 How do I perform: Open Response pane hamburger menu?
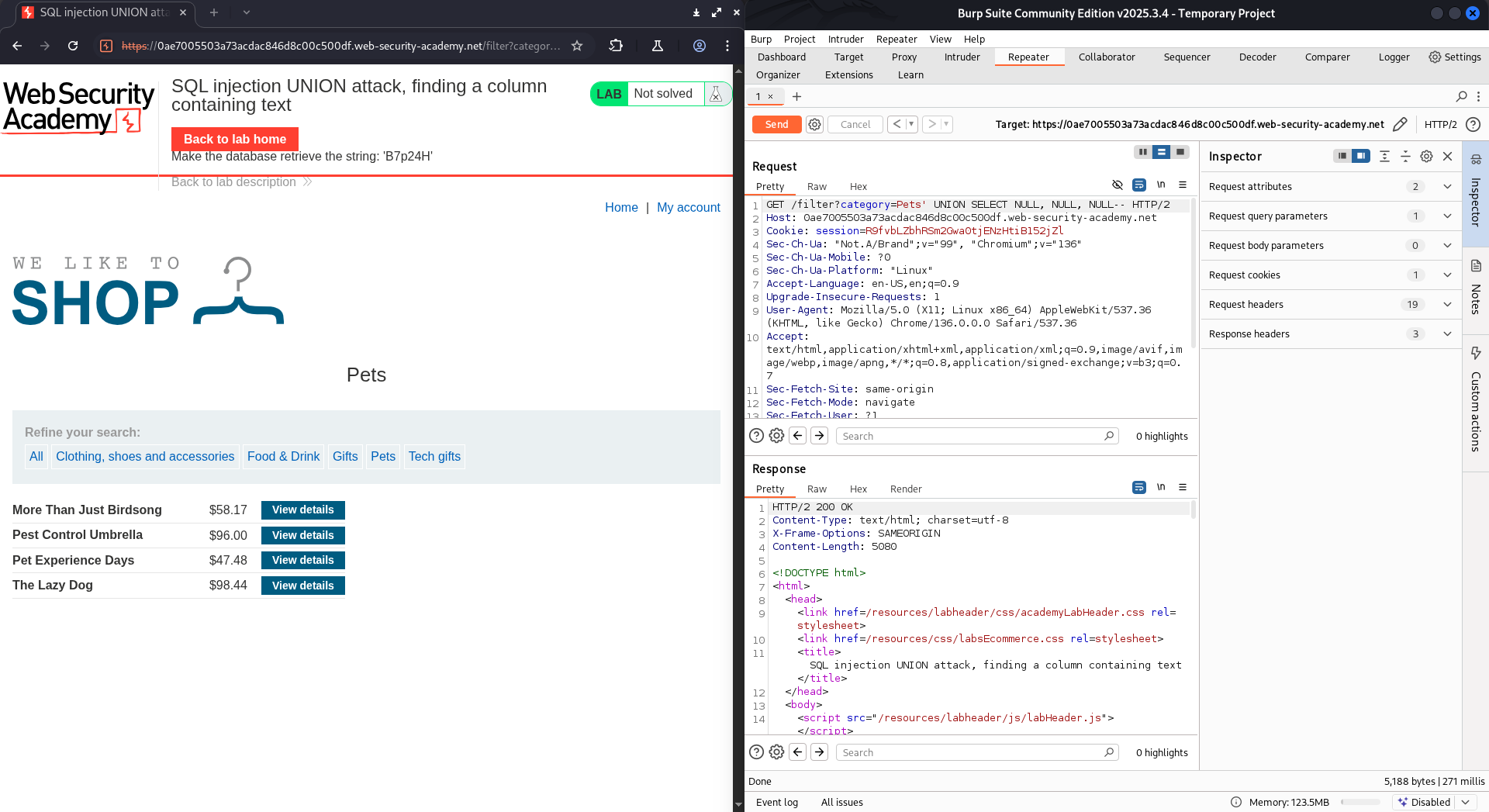1183,487
